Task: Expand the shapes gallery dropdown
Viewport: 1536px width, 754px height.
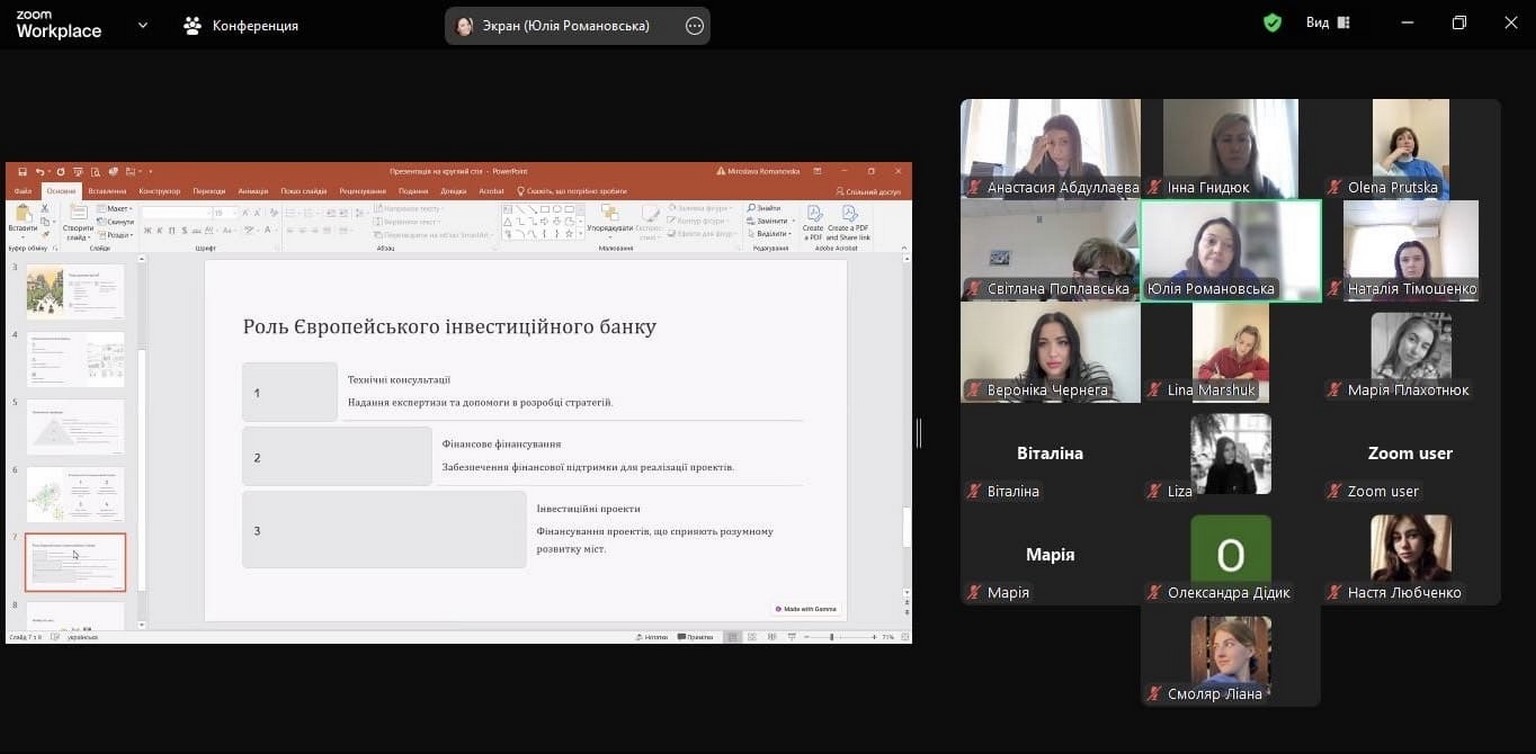Action: tap(581, 234)
